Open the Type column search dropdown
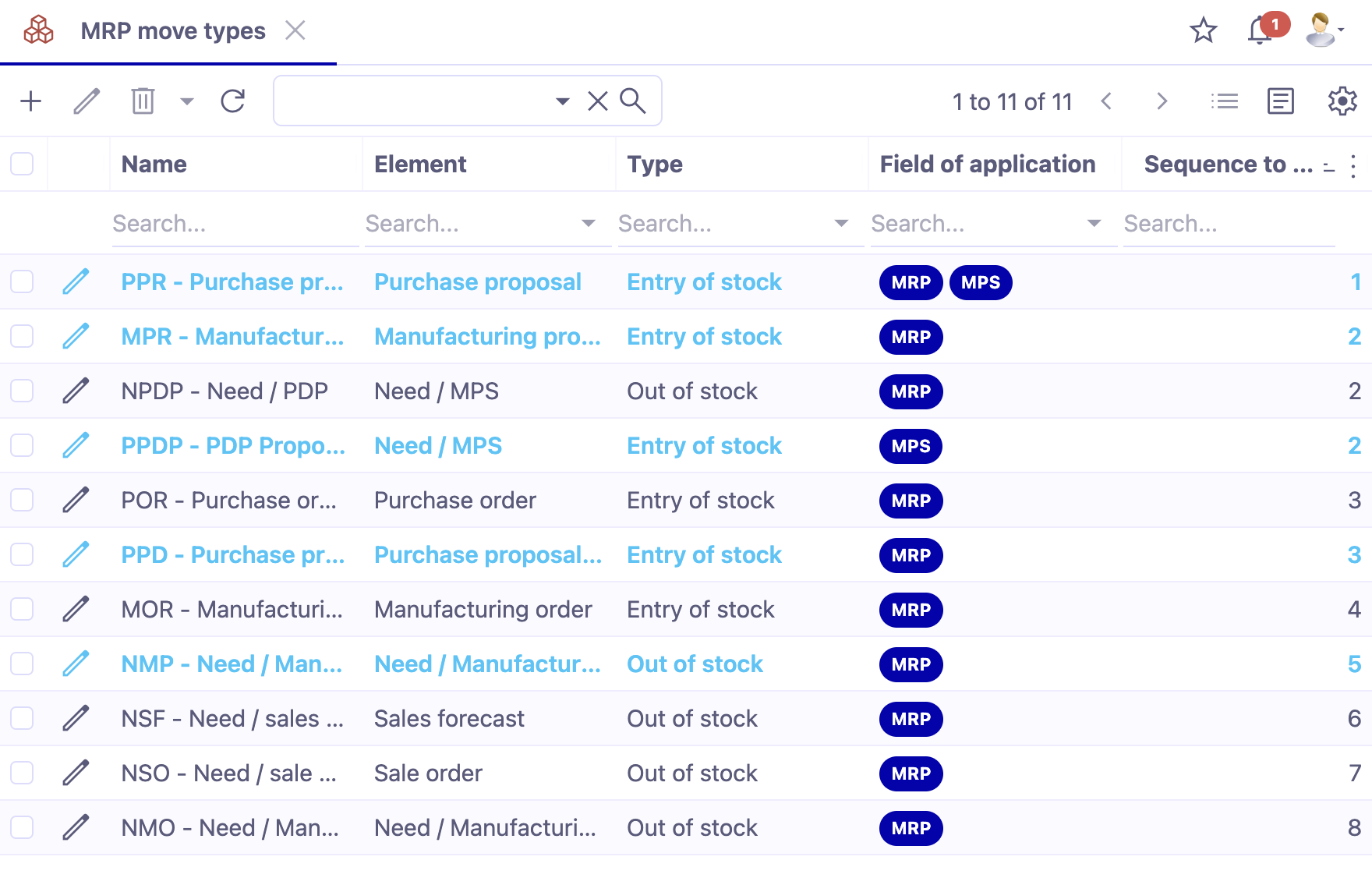Image resolution: width=1372 pixels, height=892 pixels. (842, 223)
